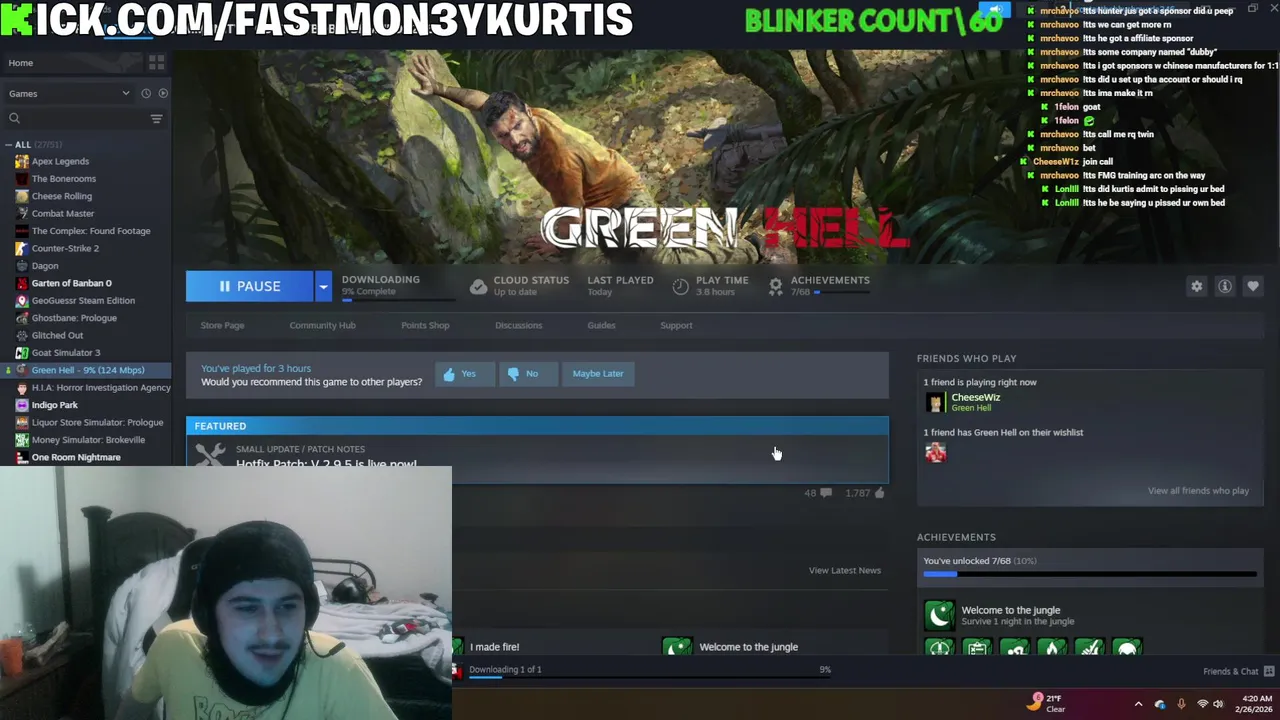This screenshot has height=720, width=1280.
Task: Click the fire achievement badge icon
Action: click(x=1052, y=648)
